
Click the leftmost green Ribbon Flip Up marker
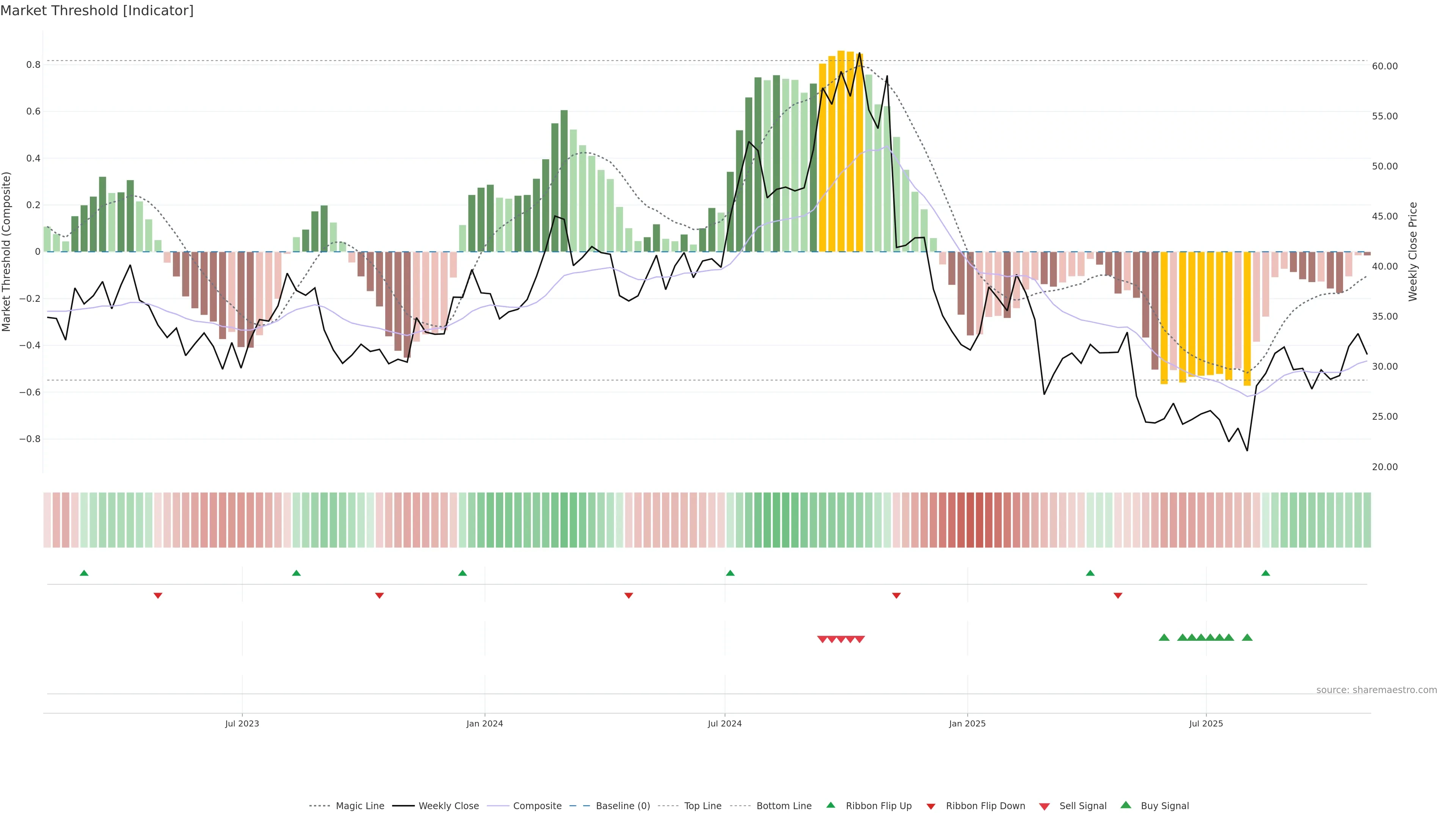(x=84, y=573)
